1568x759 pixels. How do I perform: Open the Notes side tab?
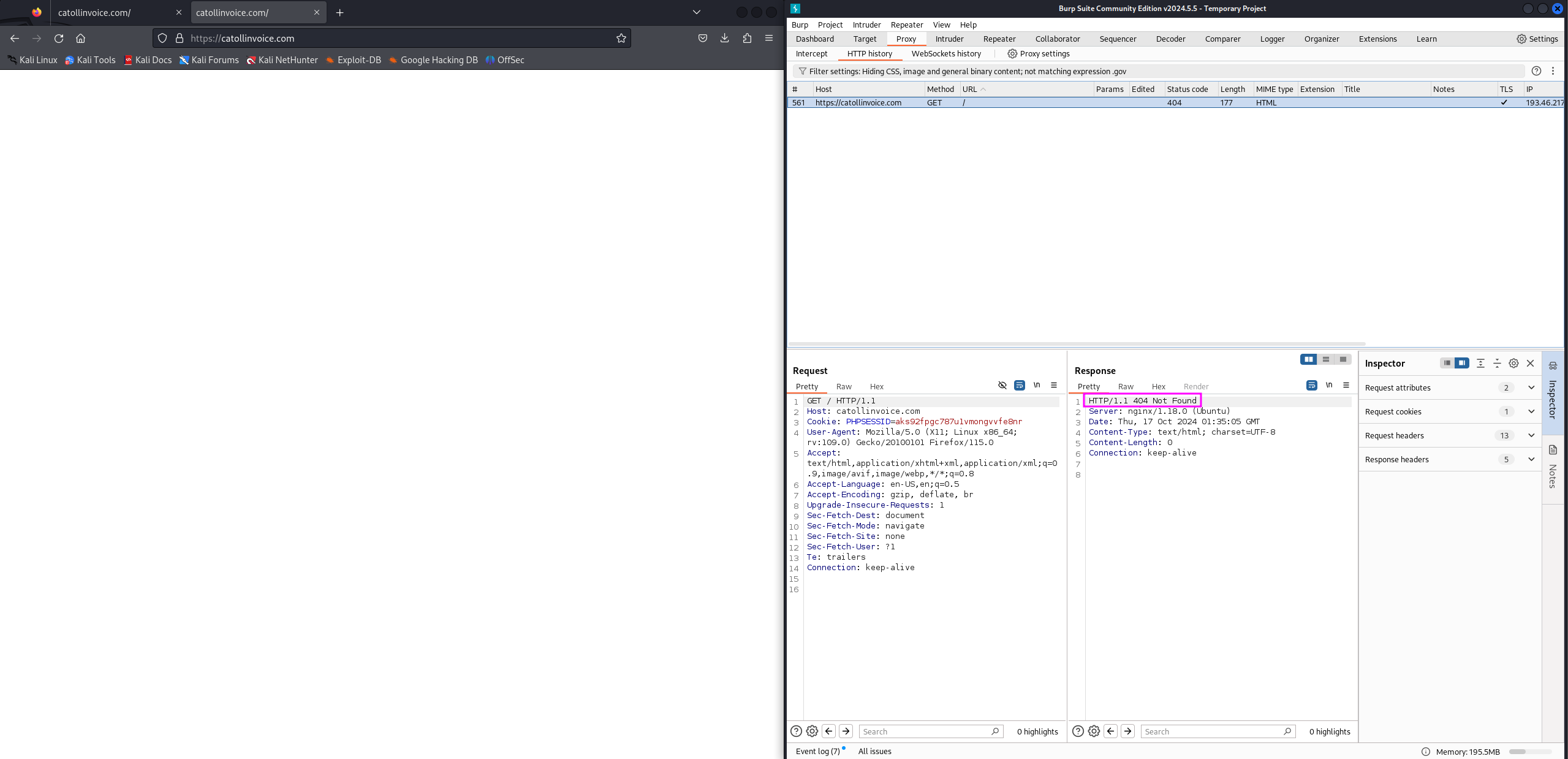1553,468
